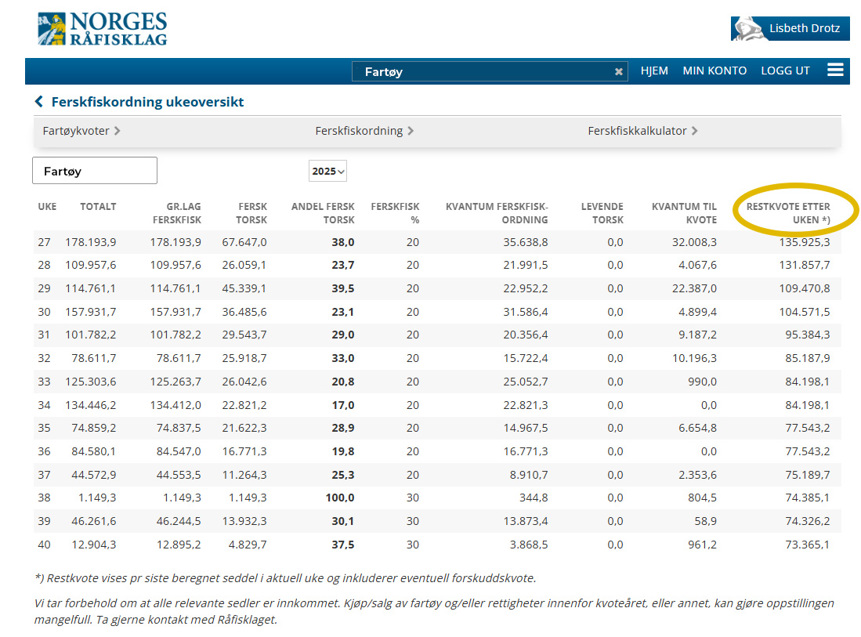
Task: Clear the Fartøy search with X icon
Action: click(619, 72)
